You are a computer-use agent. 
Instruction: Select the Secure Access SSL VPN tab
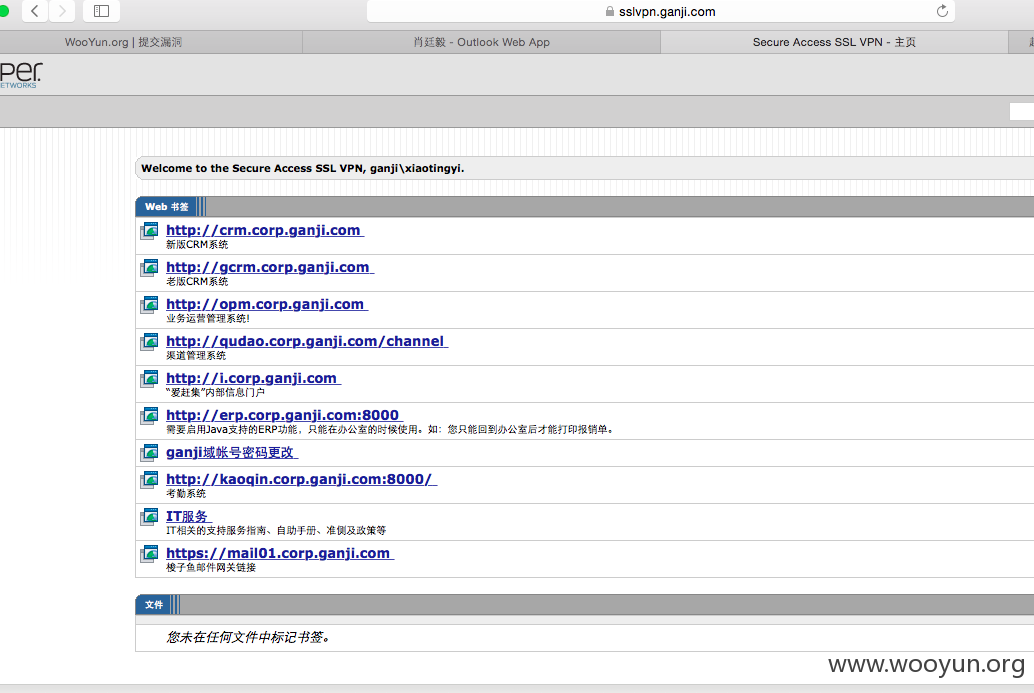click(x=834, y=42)
